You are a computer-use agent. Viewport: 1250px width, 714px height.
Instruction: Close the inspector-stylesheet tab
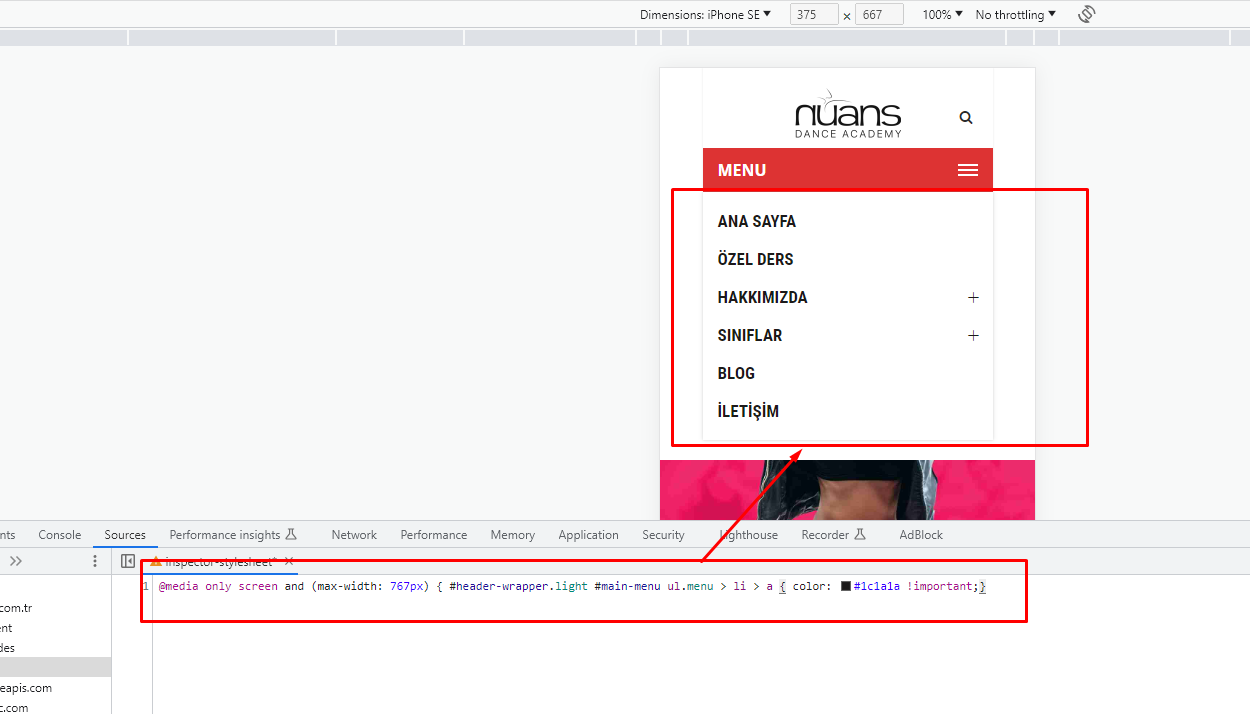pyautogui.click(x=289, y=561)
